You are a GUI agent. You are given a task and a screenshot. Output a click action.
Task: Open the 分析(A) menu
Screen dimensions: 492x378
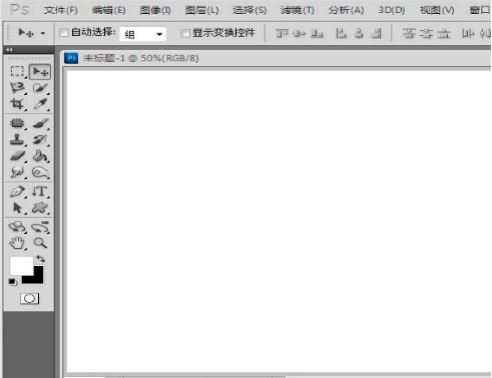pos(346,10)
